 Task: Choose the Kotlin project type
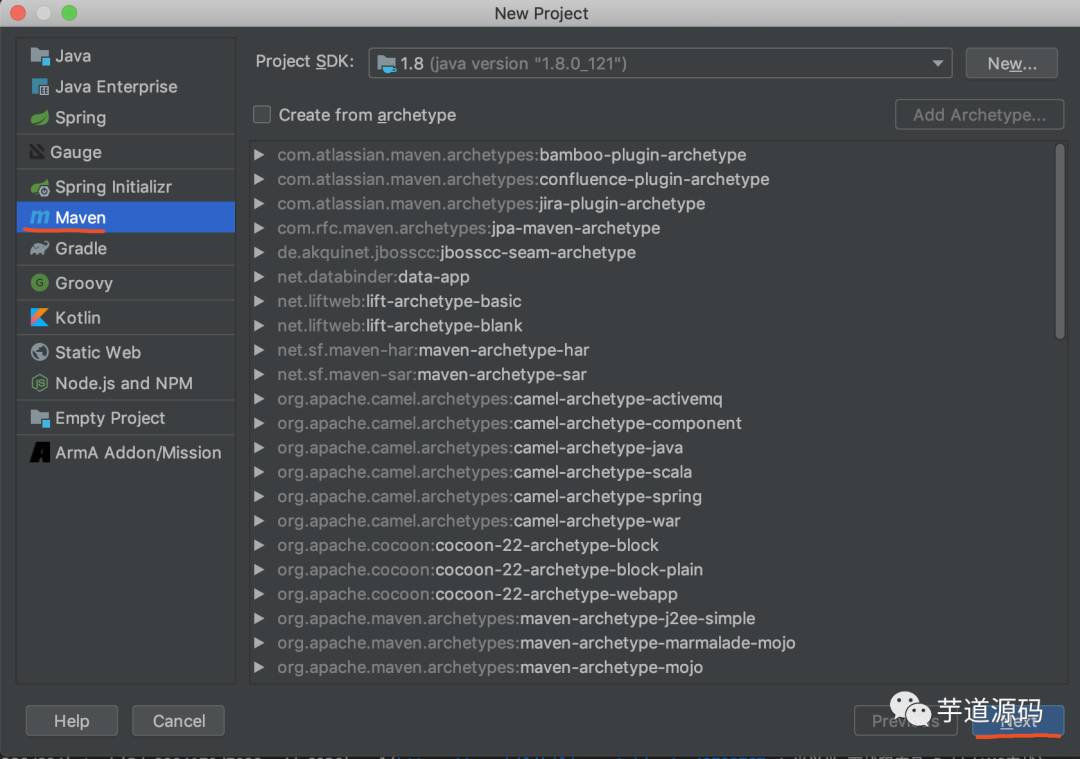pos(126,318)
